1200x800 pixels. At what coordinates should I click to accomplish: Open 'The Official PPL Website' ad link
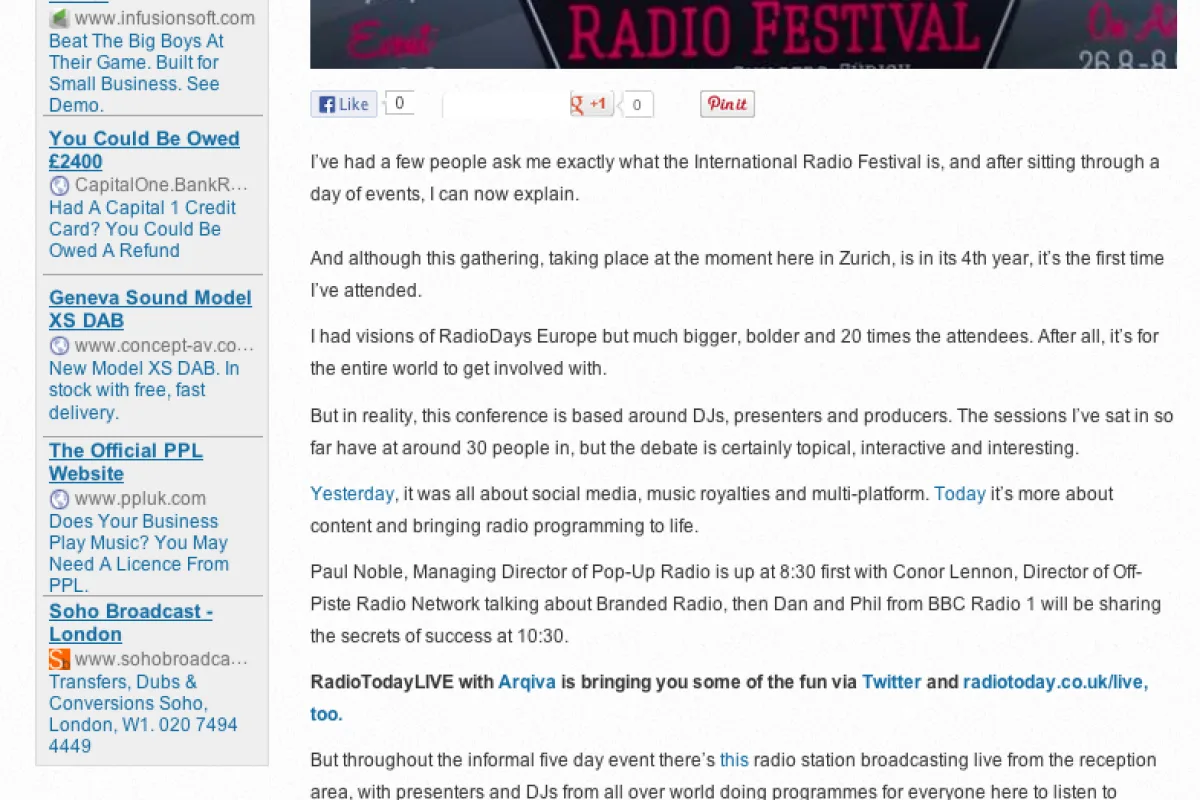126,462
